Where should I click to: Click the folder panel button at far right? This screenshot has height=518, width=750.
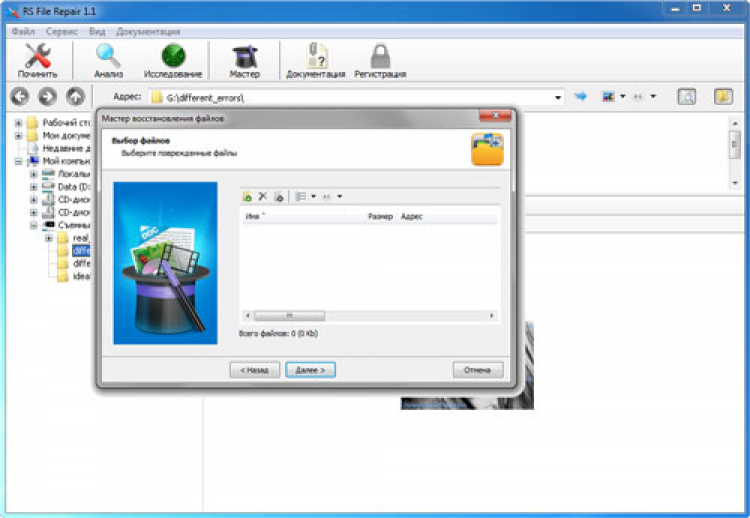point(723,97)
